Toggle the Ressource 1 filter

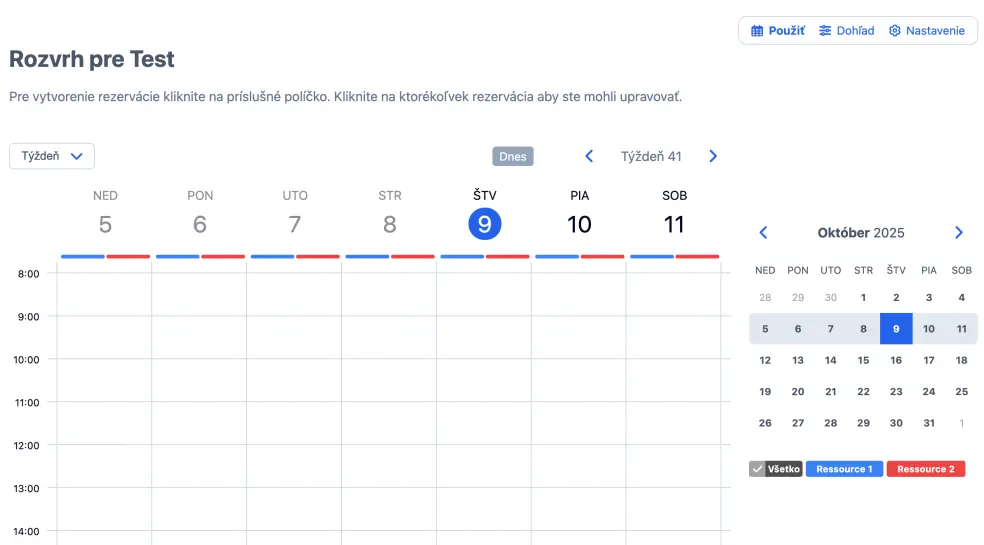[x=844, y=469]
